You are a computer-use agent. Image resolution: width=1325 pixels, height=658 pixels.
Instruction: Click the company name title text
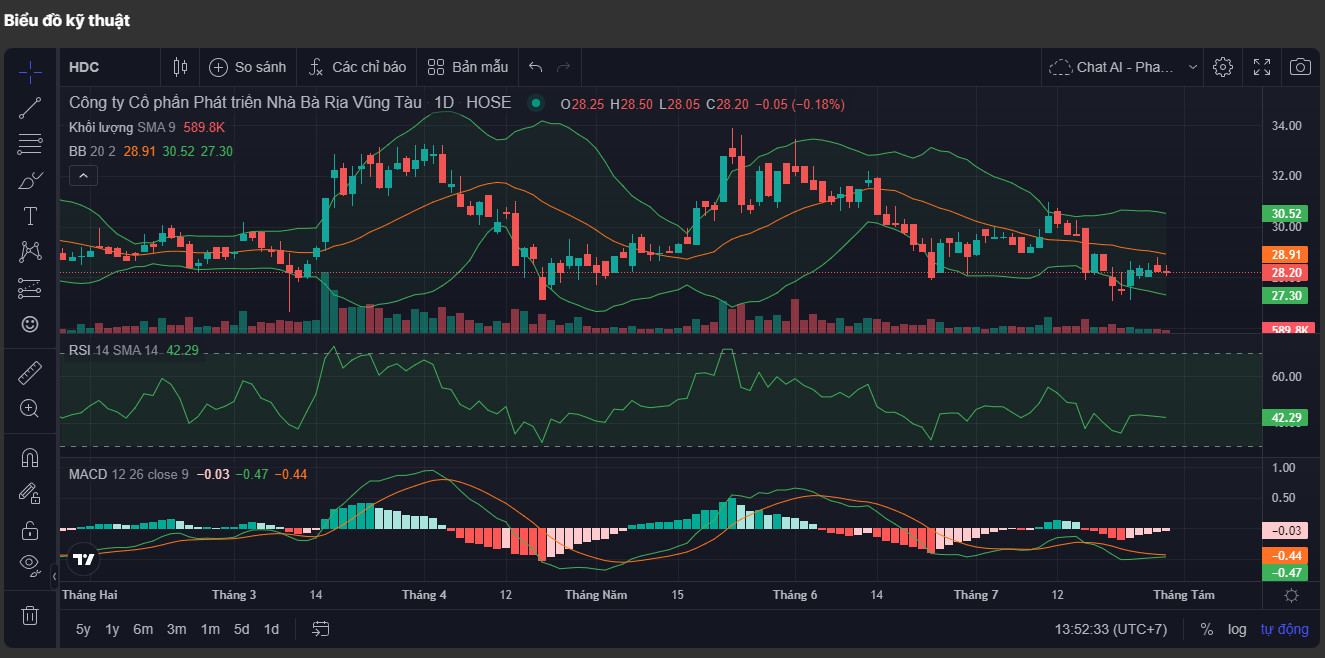click(x=247, y=103)
